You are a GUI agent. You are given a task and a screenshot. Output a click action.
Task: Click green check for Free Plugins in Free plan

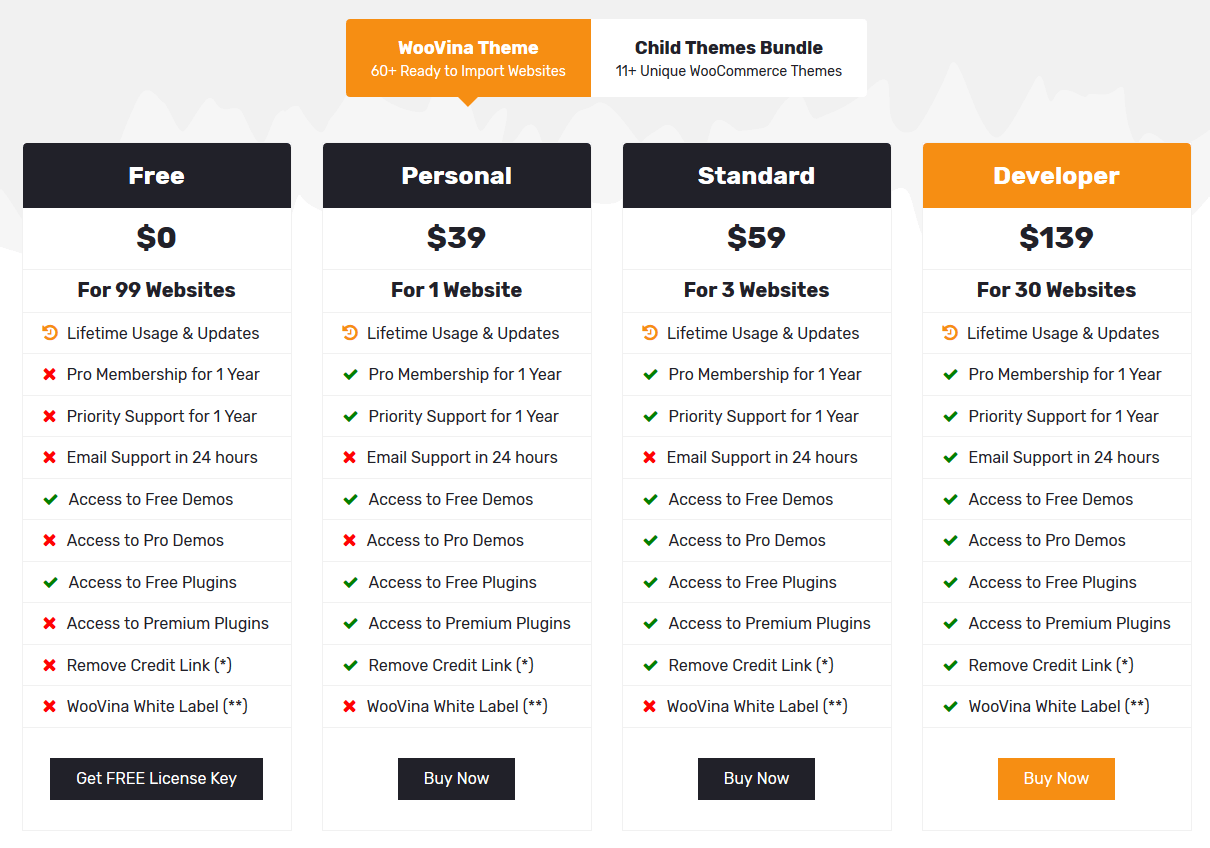point(50,583)
